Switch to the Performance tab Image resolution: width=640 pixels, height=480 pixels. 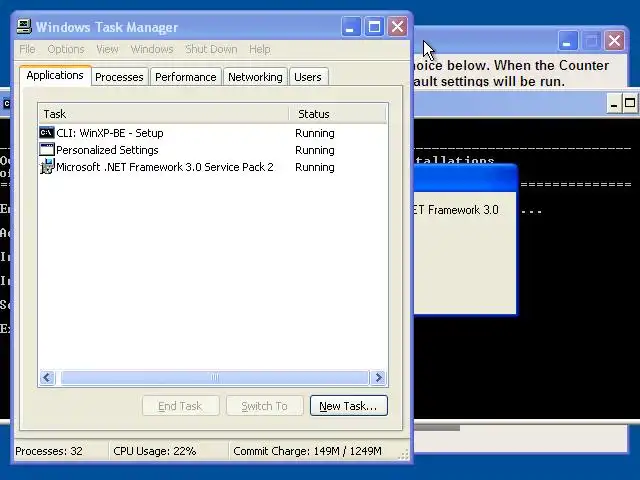(186, 77)
